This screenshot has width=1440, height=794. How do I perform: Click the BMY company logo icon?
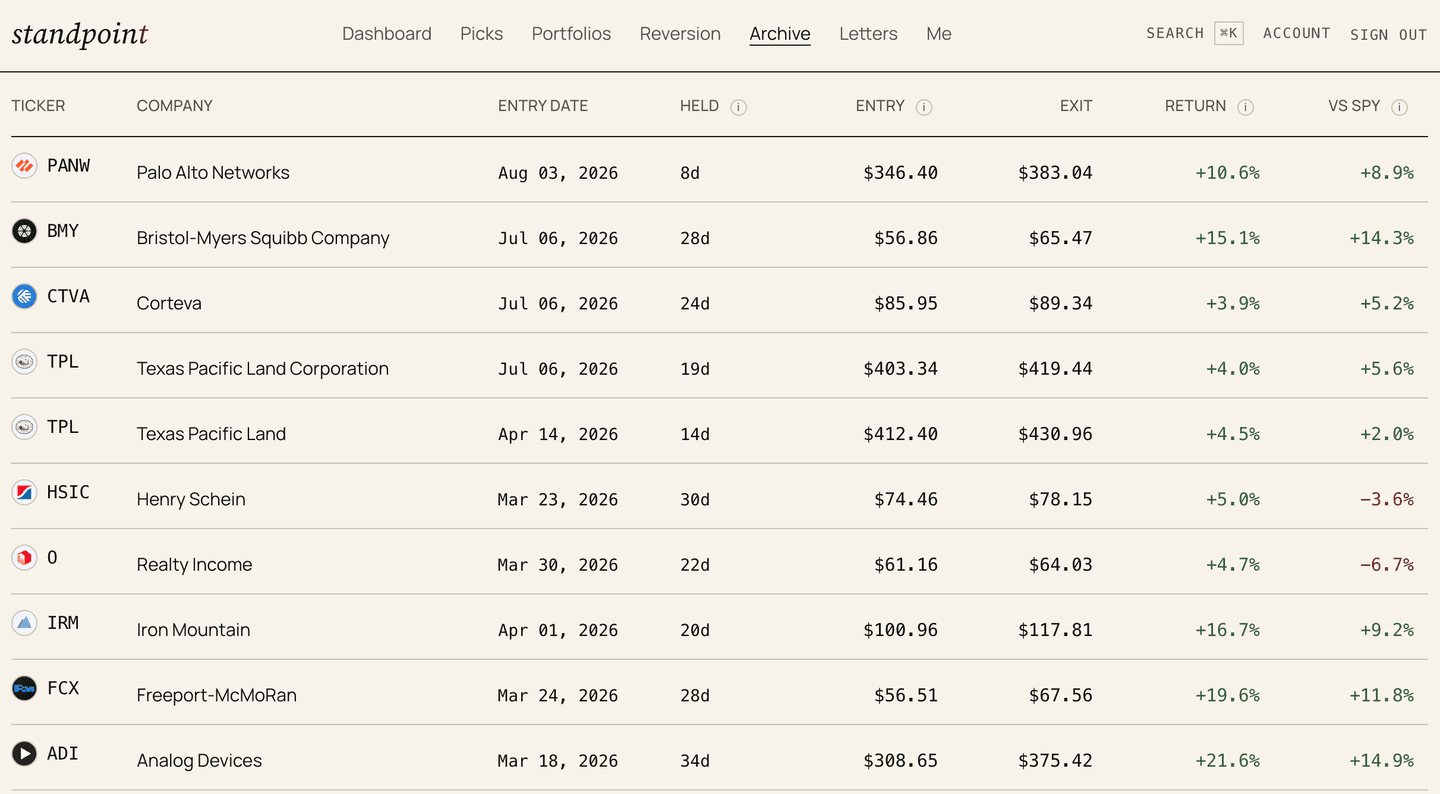(24, 231)
